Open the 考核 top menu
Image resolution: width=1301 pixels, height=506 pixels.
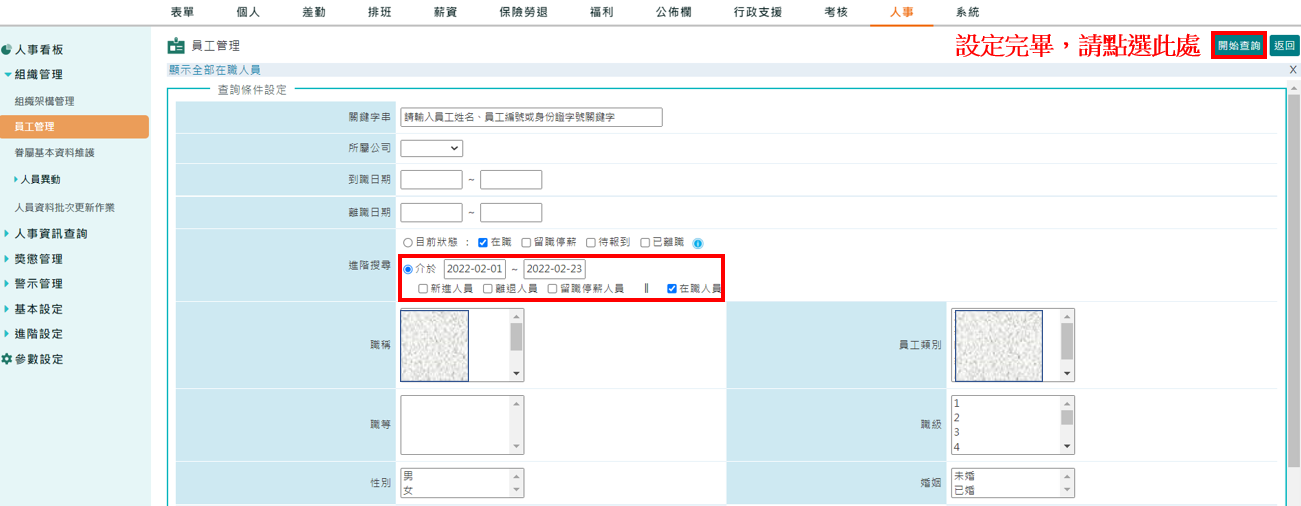[x=836, y=12]
